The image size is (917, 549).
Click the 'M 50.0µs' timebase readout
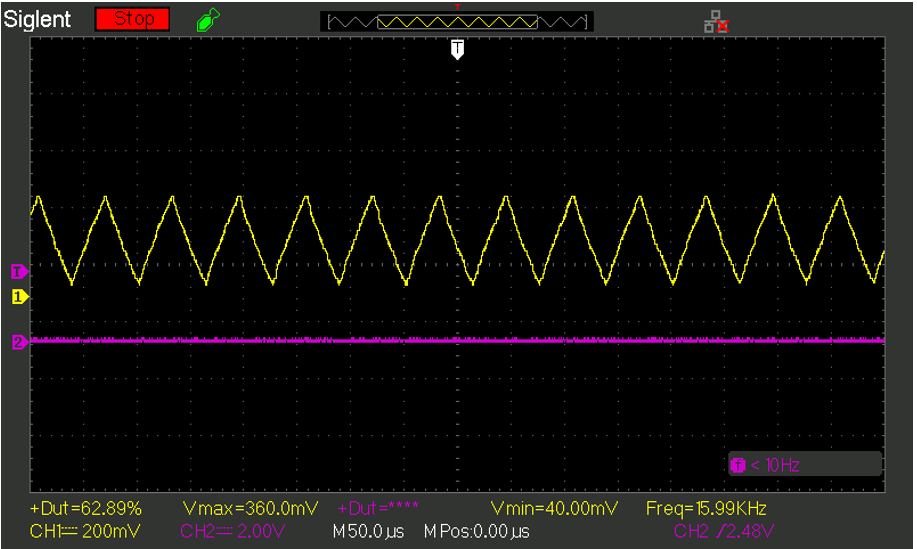coord(368,531)
